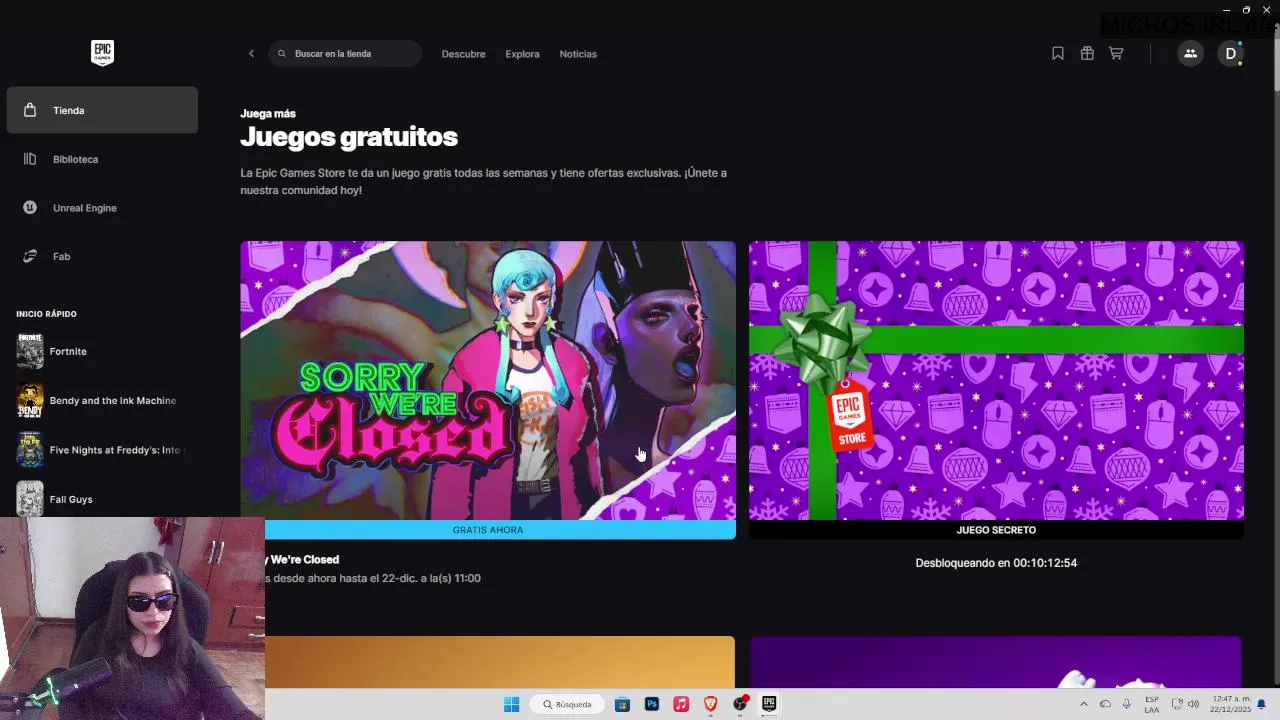Open Photoshop from the taskbar
The height and width of the screenshot is (720, 1280).
point(652,704)
